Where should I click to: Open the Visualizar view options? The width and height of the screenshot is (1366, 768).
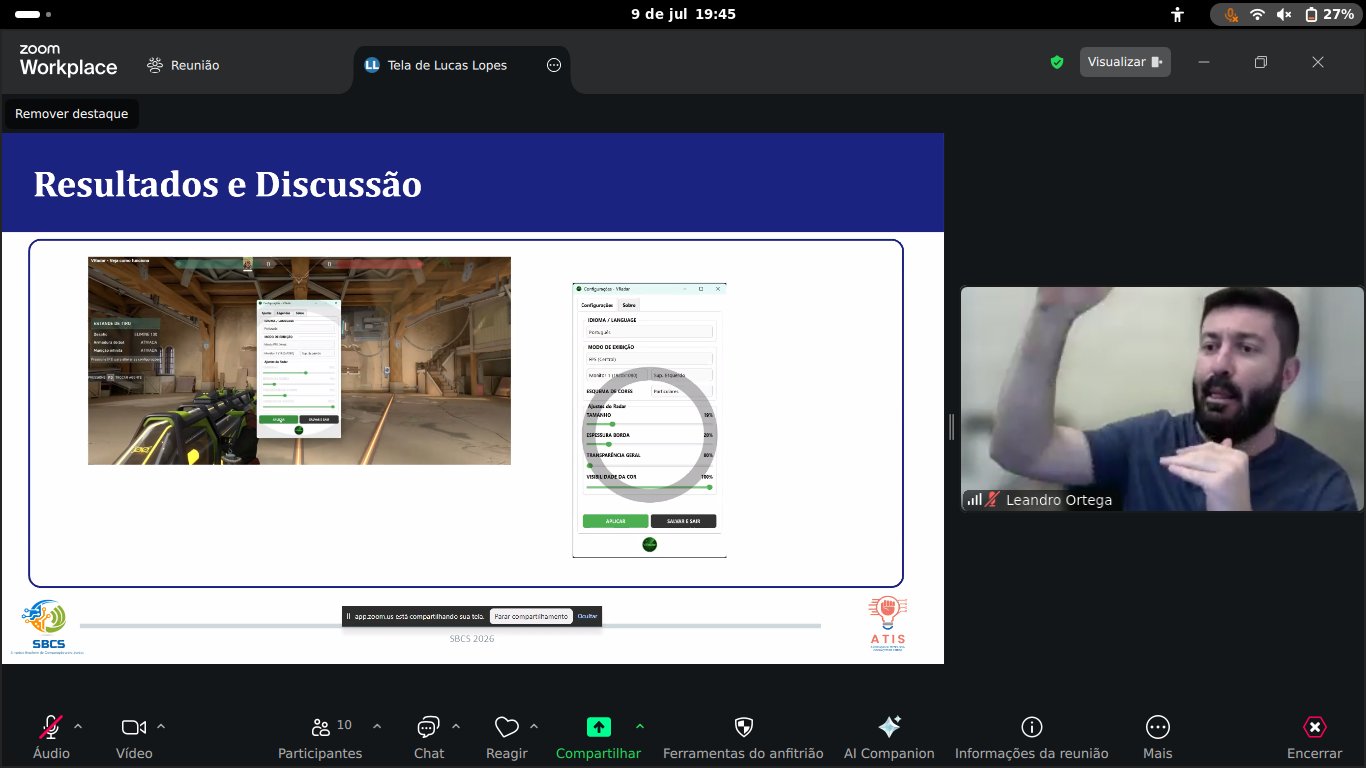(1125, 62)
